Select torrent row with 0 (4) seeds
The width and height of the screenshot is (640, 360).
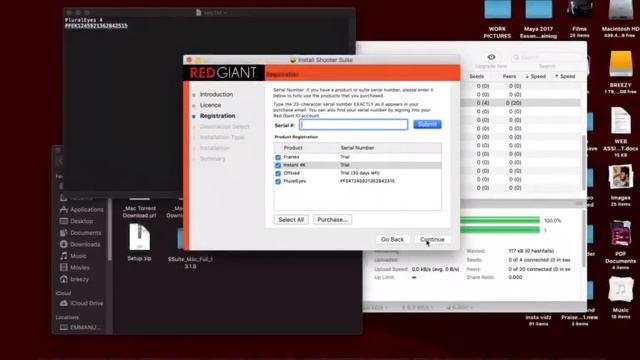coord(520,103)
